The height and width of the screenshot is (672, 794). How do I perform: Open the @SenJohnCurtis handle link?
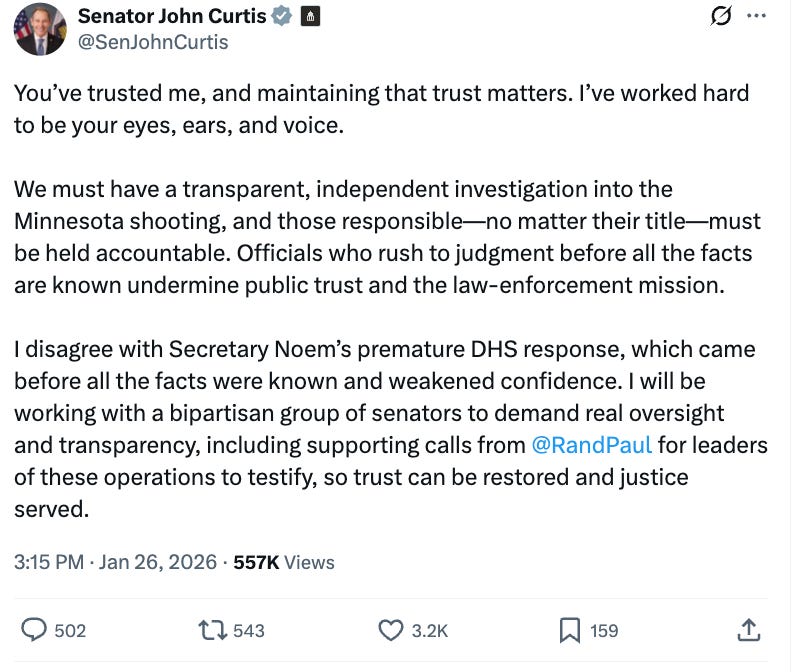153,42
